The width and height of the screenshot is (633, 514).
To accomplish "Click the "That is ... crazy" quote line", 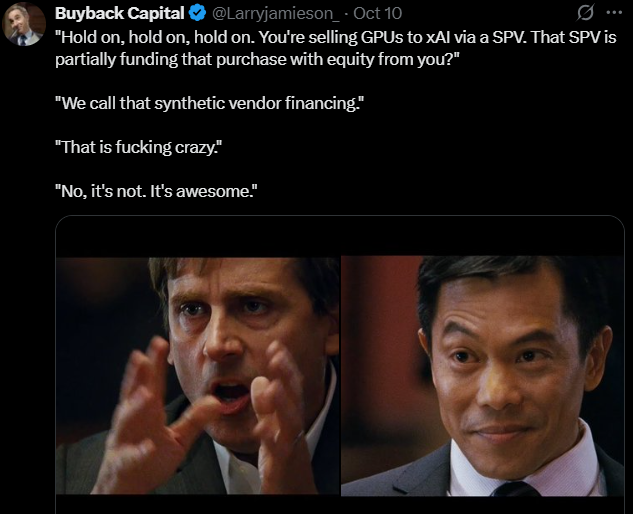I will (x=137, y=148).
